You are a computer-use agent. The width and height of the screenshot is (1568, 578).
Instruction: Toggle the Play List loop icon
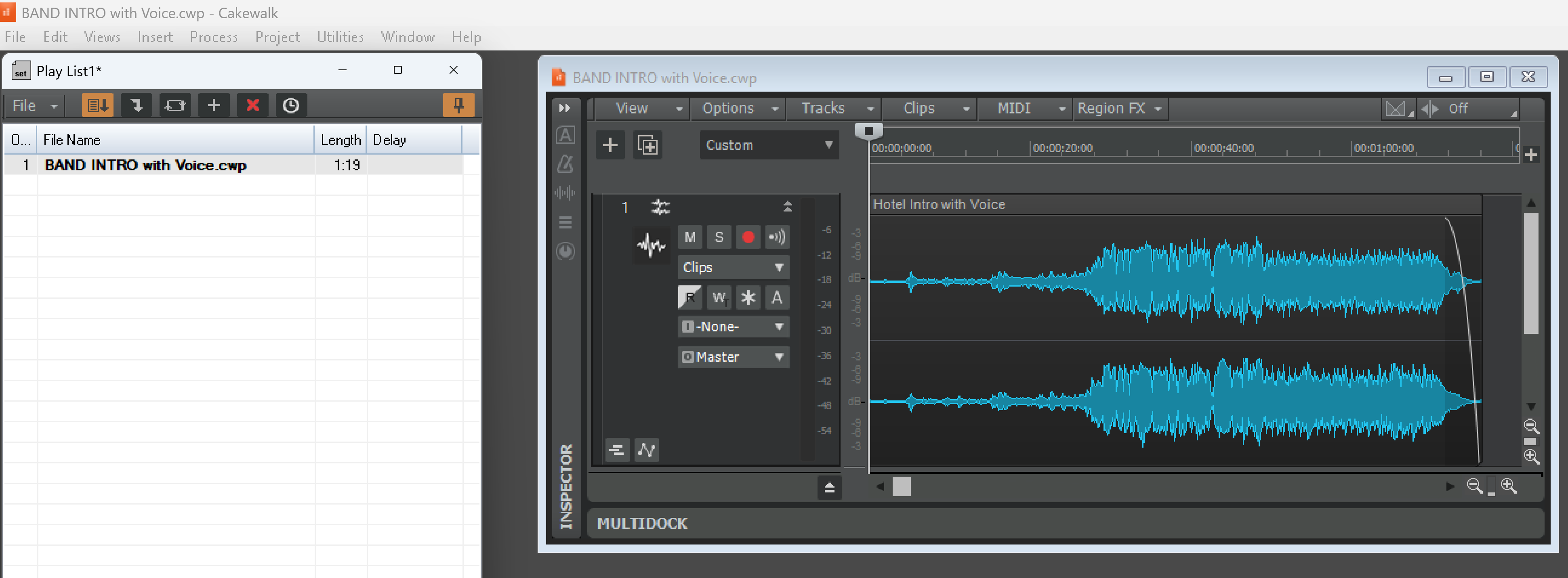(175, 105)
